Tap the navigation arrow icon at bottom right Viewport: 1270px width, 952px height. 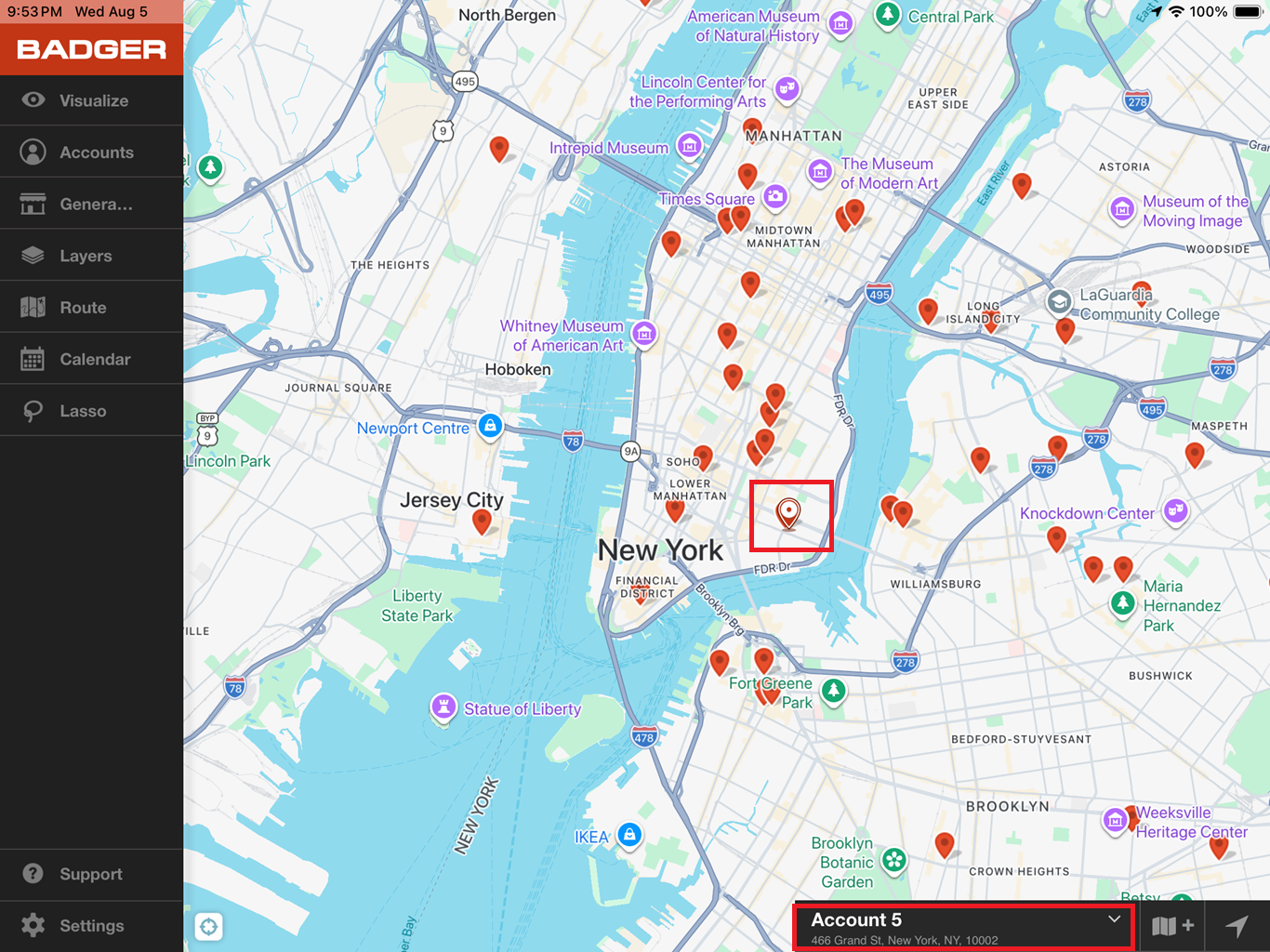1237,926
